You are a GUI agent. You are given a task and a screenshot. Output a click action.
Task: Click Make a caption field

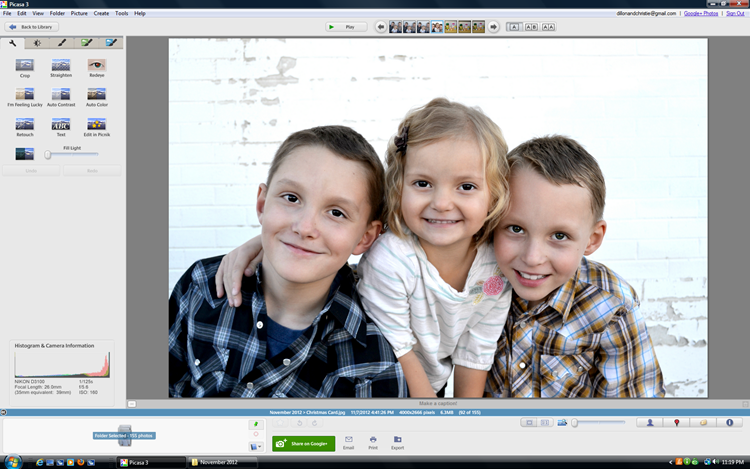click(438, 404)
